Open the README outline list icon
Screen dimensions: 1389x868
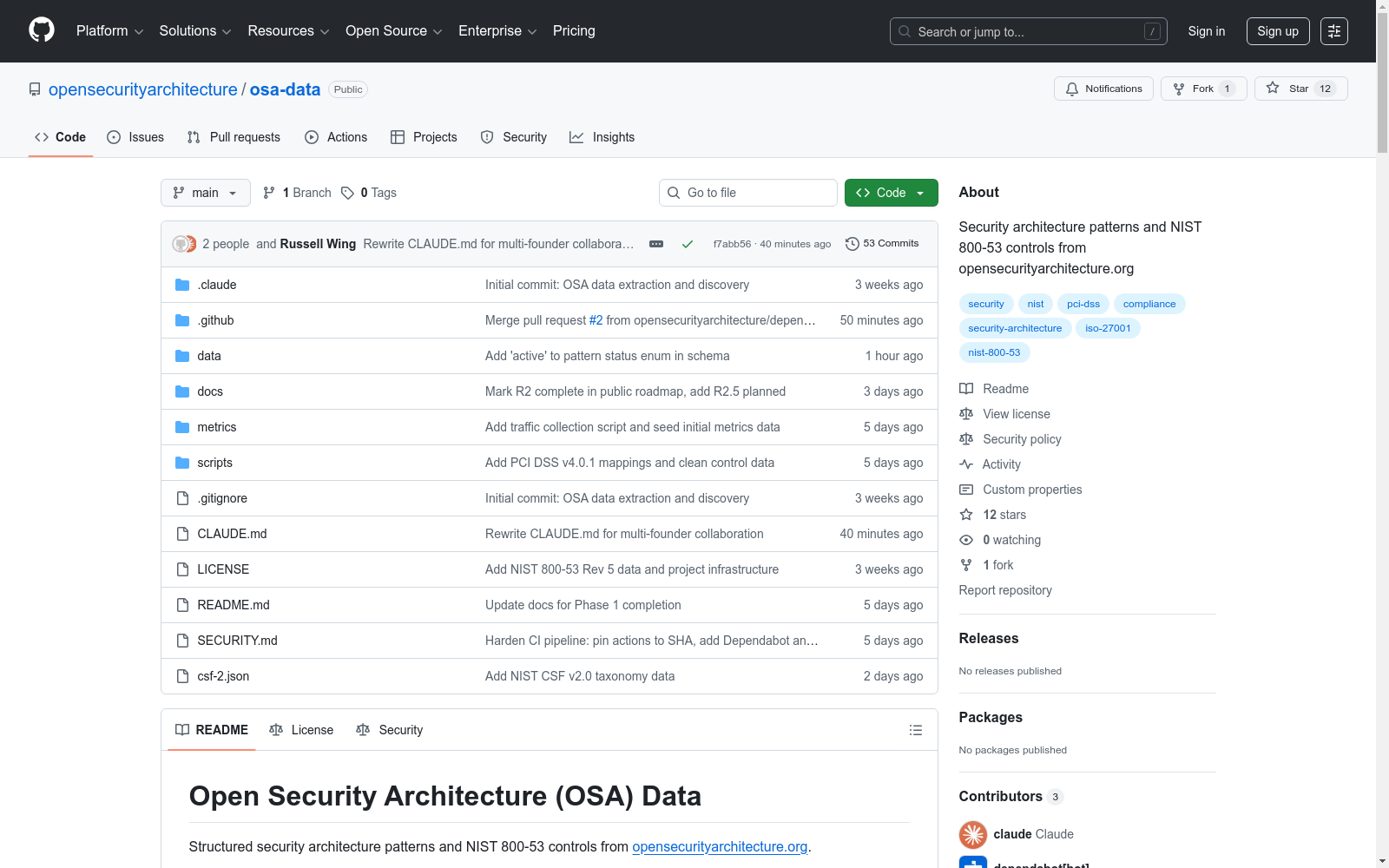pos(915,730)
